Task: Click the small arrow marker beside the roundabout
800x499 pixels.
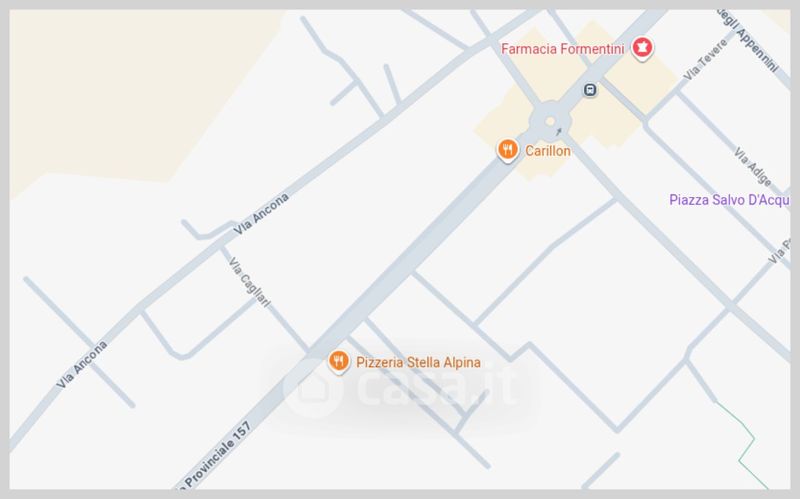Action: [x=559, y=132]
